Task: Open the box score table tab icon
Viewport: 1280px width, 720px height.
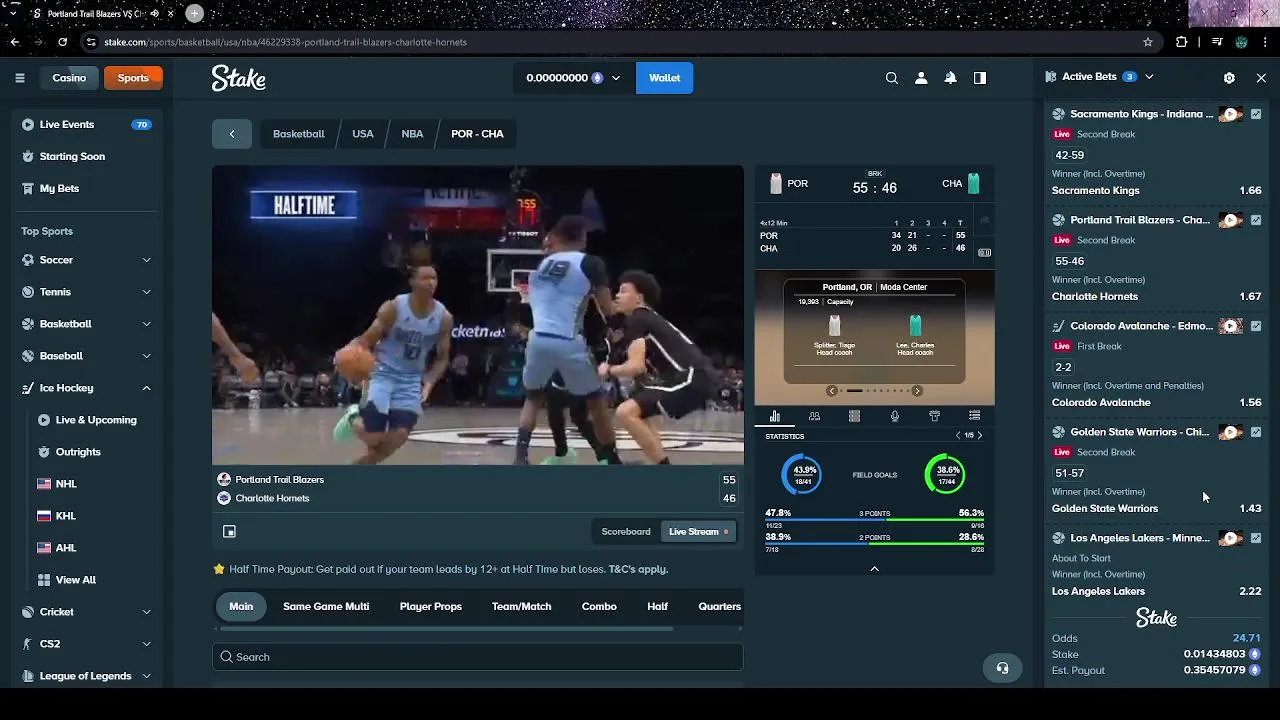Action: click(854, 416)
